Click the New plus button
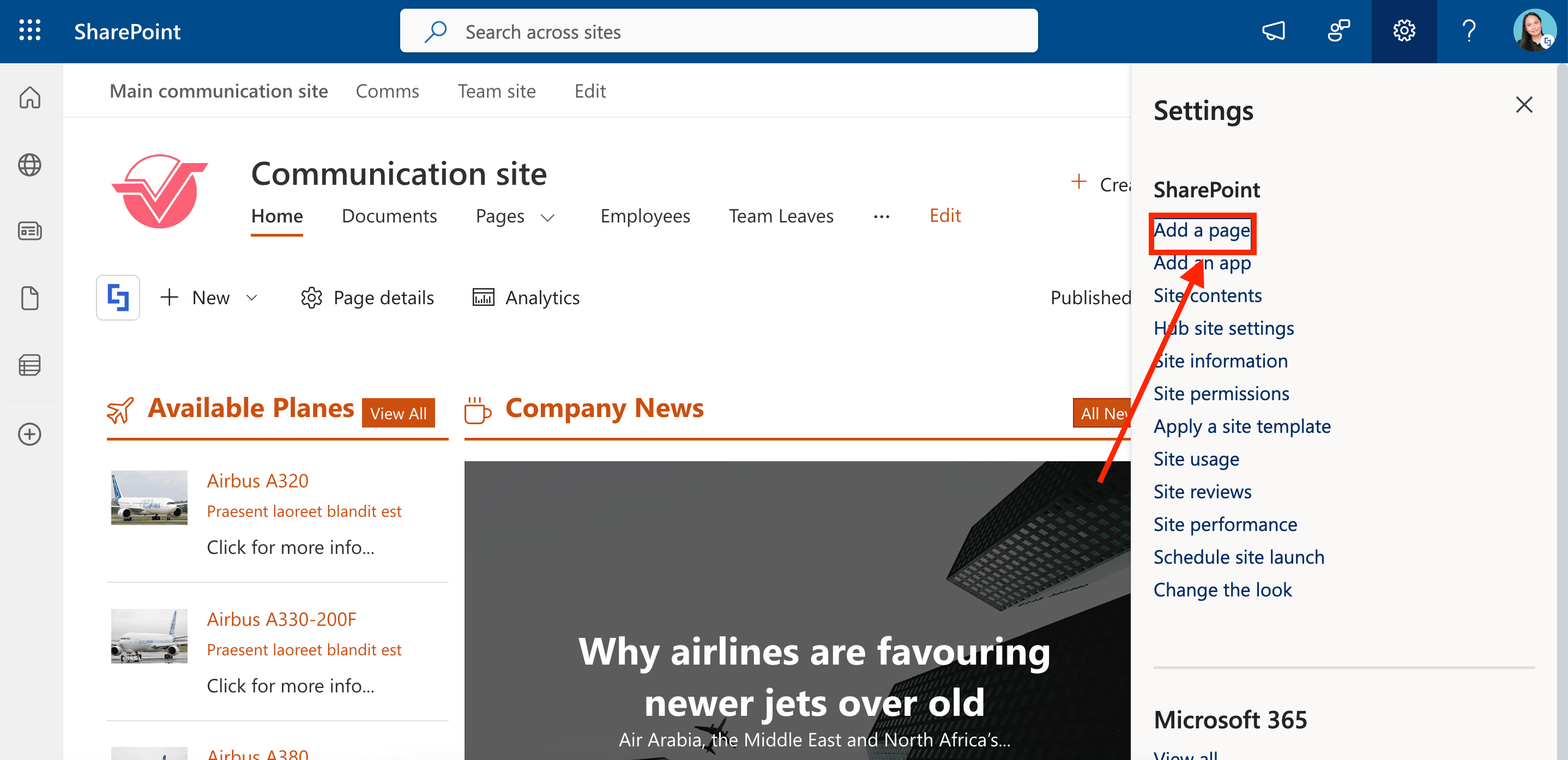This screenshot has height=760, width=1568. (x=195, y=298)
